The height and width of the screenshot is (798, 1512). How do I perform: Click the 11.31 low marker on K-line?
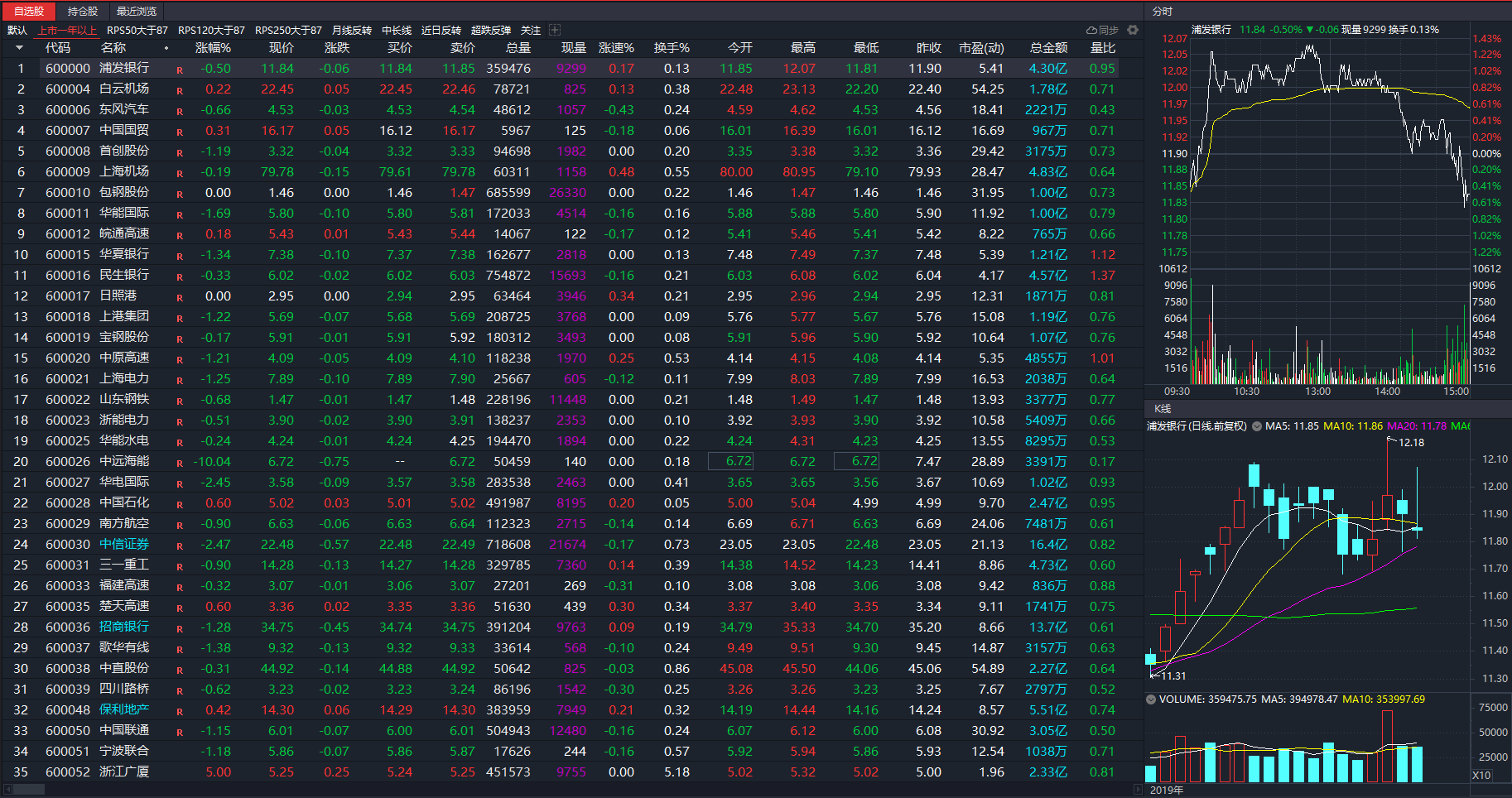[1173, 676]
